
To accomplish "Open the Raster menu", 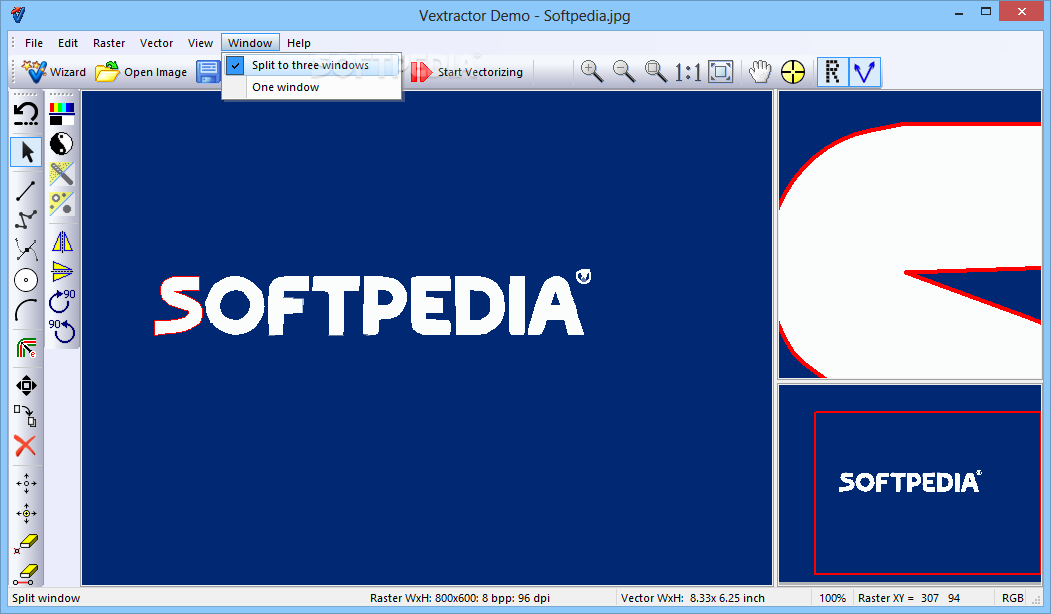I will (109, 43).
